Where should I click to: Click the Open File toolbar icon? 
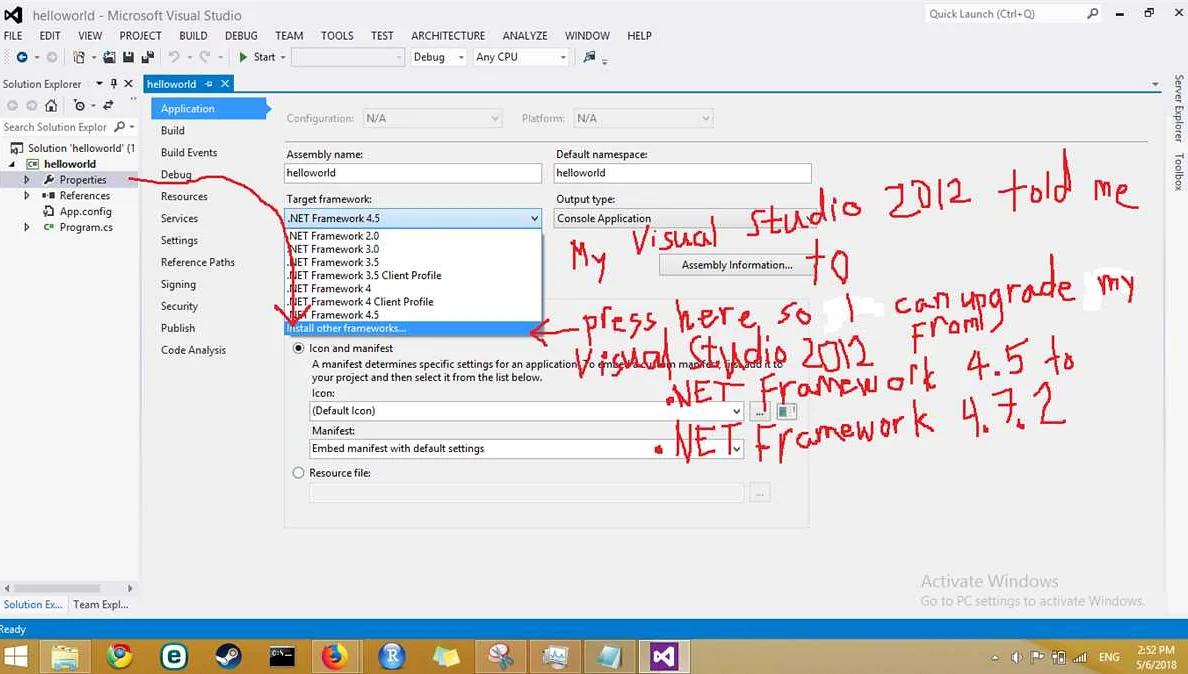[110, 57]
